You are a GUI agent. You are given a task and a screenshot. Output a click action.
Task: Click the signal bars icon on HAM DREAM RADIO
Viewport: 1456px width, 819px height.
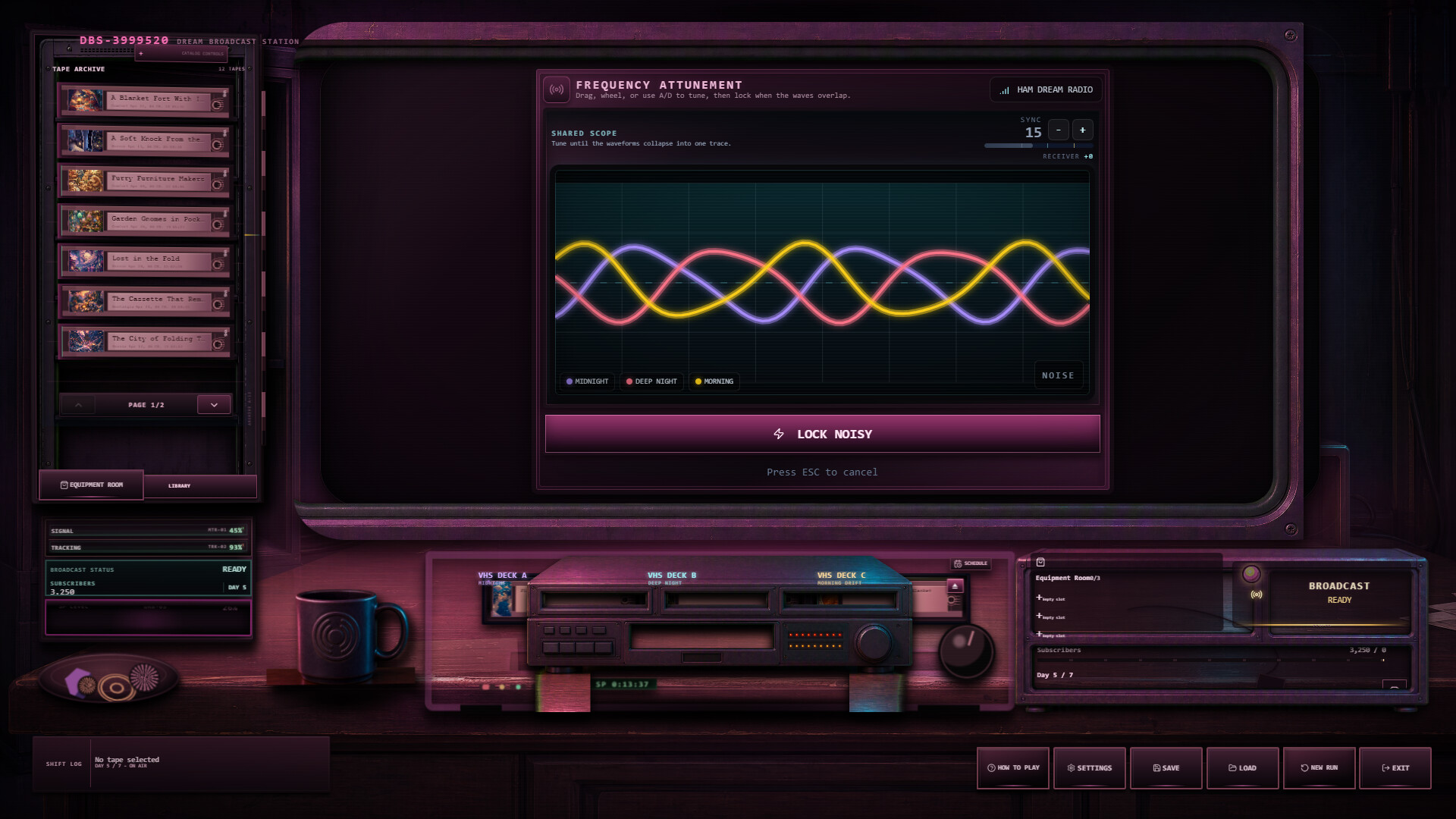(x=1004, y=90)
